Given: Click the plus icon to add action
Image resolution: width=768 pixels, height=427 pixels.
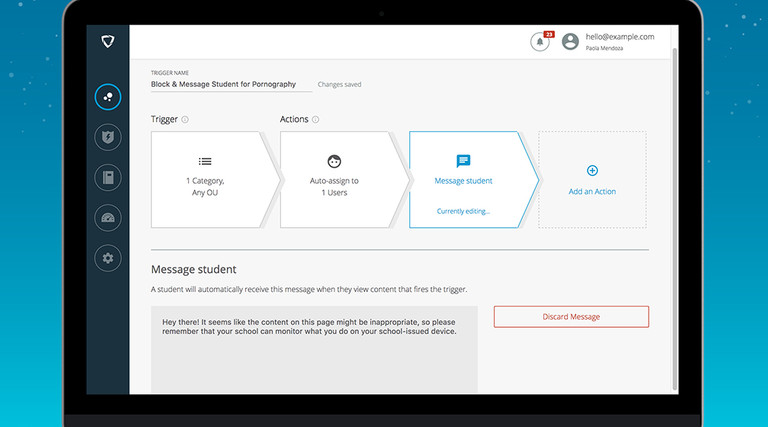Looking at the screenshot, I should click(592, 170).
